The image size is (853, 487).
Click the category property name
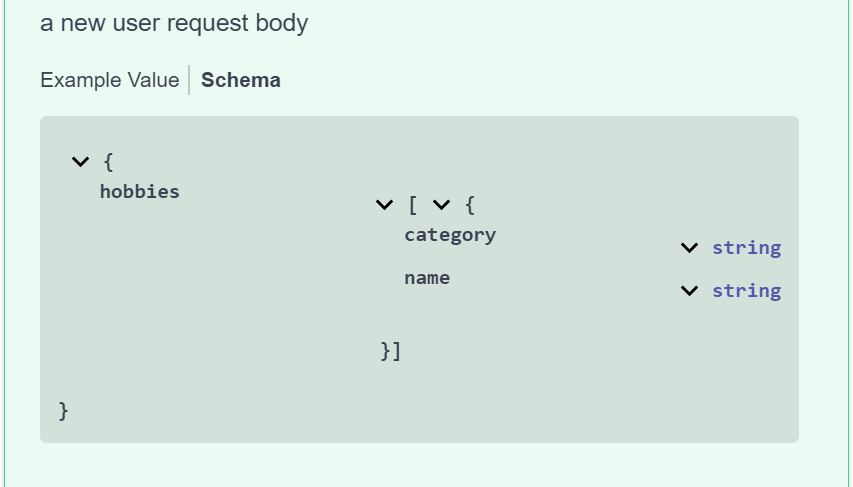450,235
